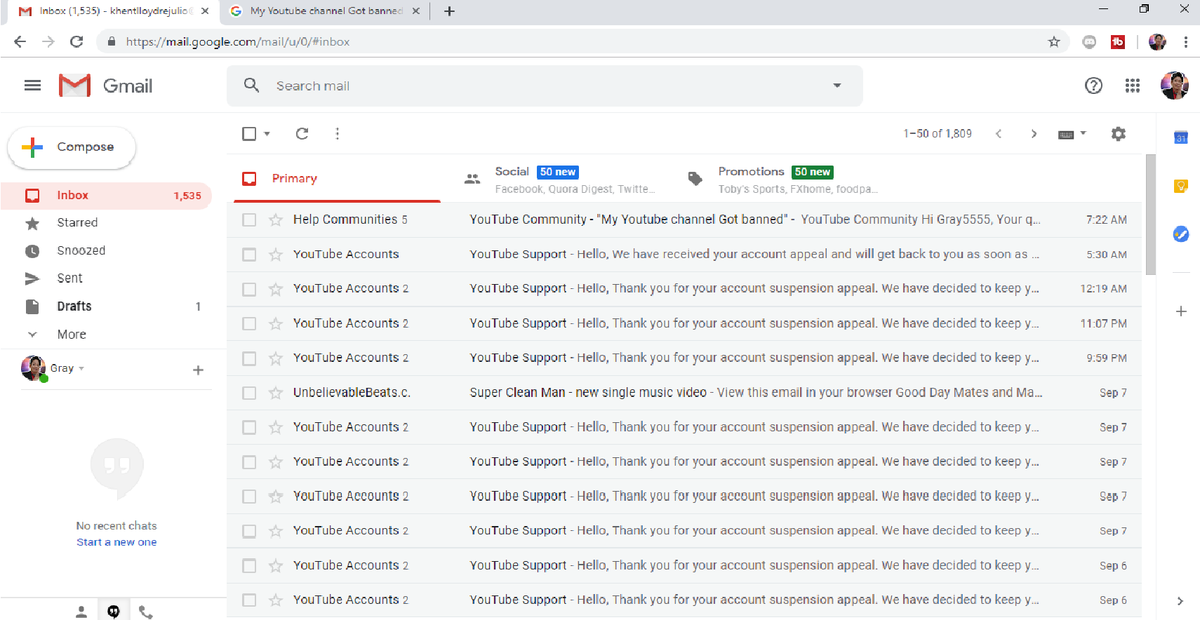Open Google Keep side panel icon
This screenshot has height=620, width=1200.
tap(1181, 186)
